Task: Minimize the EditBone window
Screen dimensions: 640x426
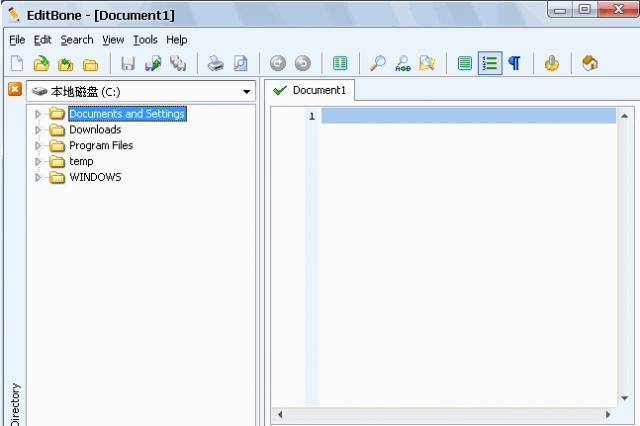Action: (x=560, y=9)
